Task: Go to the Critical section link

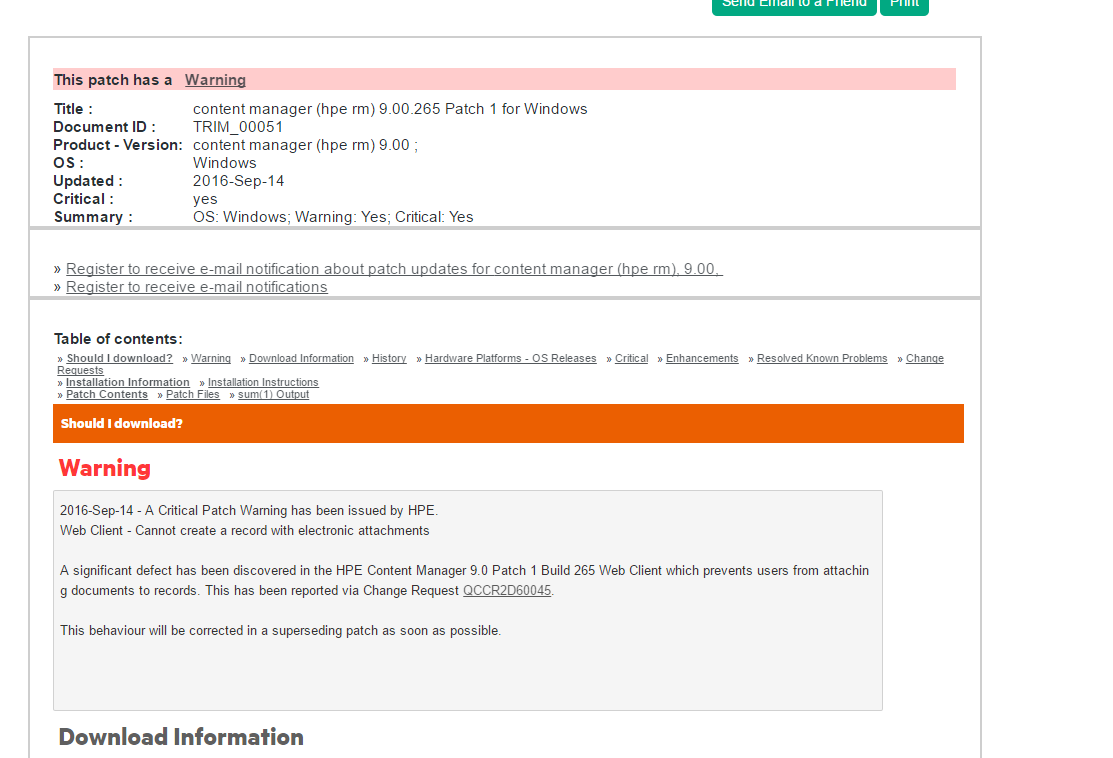Action: [631, 358]
